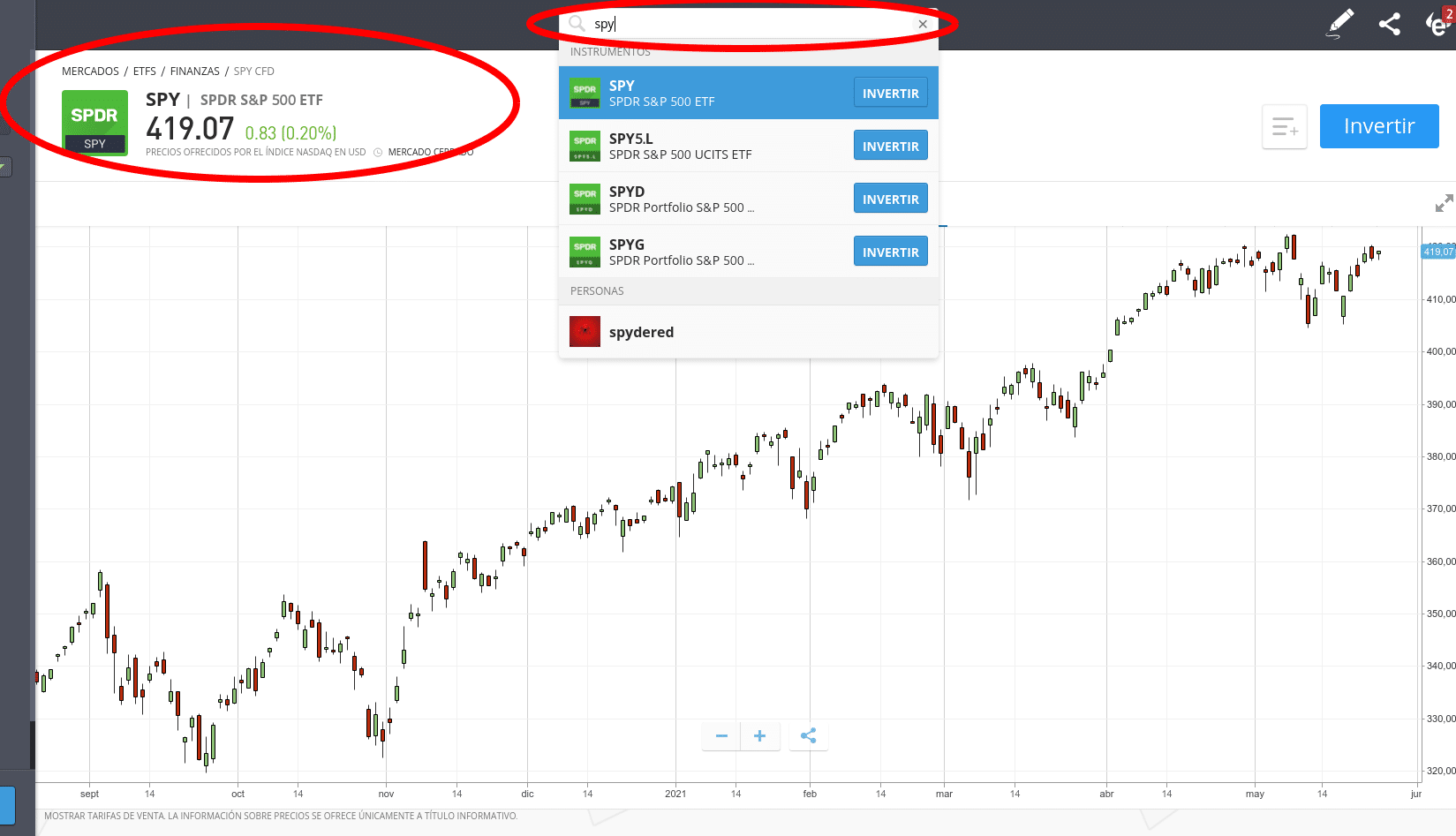Zoom out chart with minus button

click(x=721, y=736)
